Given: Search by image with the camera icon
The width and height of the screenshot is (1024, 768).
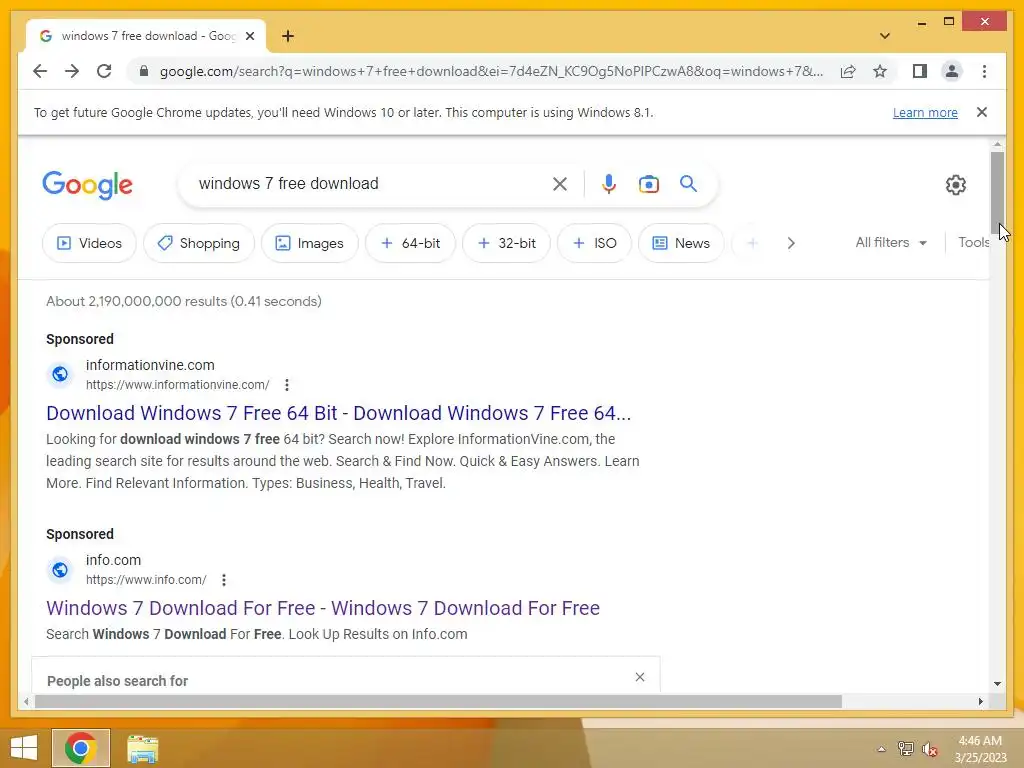Looking at the screenshot, I should pyautogui.click(x=648, y=184).
